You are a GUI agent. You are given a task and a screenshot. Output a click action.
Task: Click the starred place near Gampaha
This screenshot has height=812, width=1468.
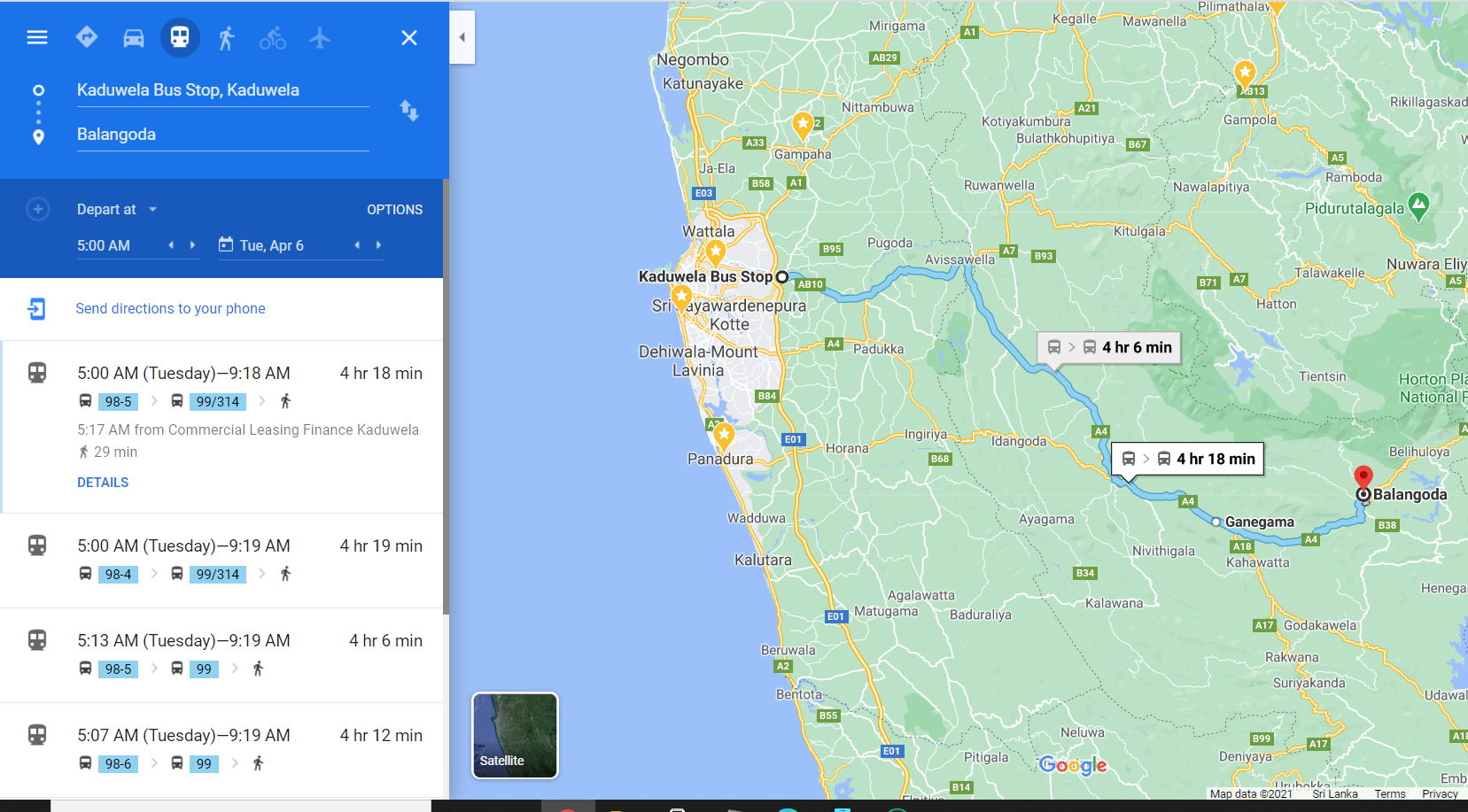803,125
